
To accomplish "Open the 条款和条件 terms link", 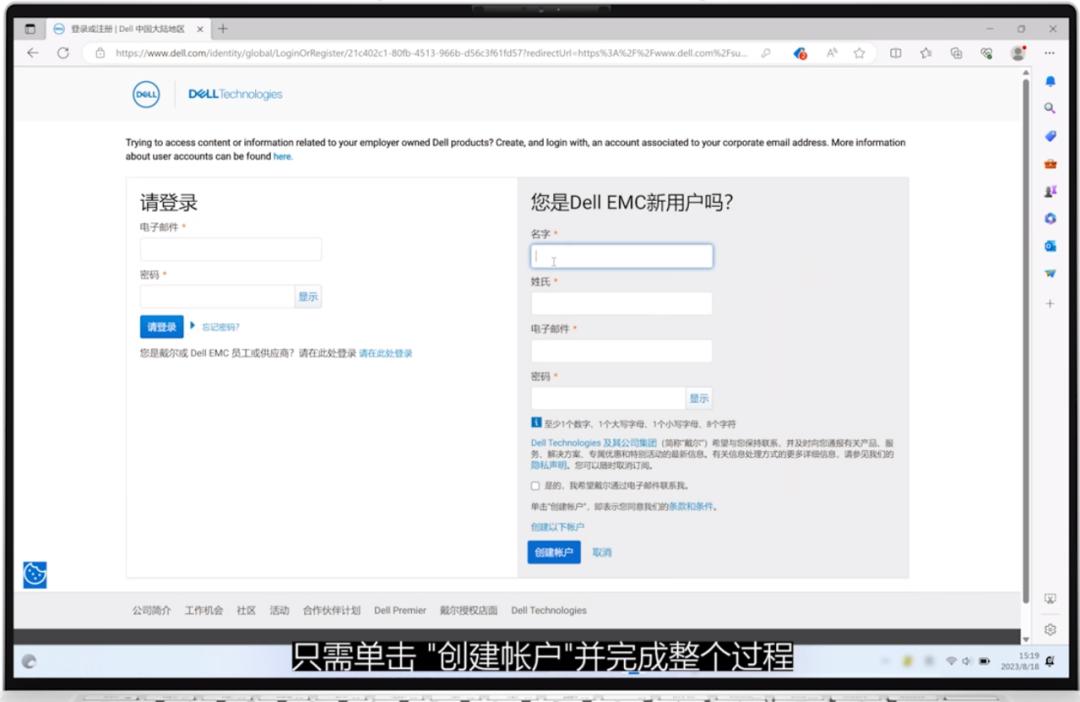I will 691,506.
